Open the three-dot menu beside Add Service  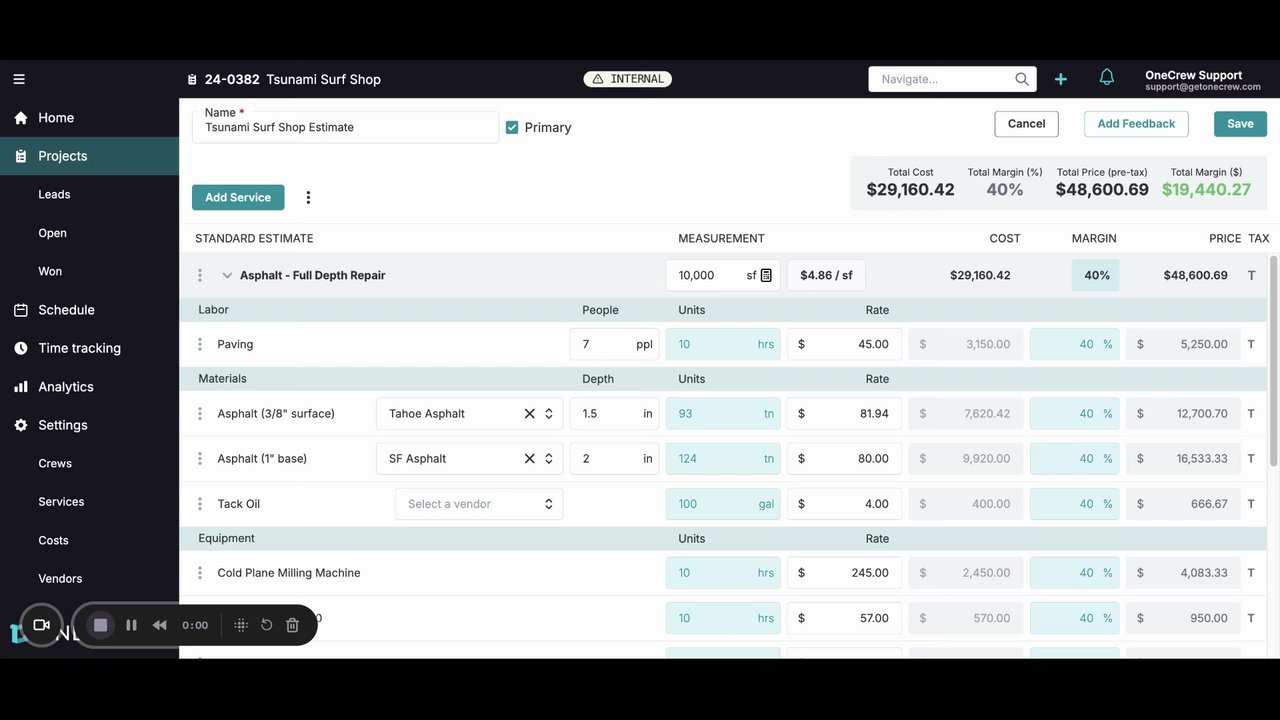308,198
